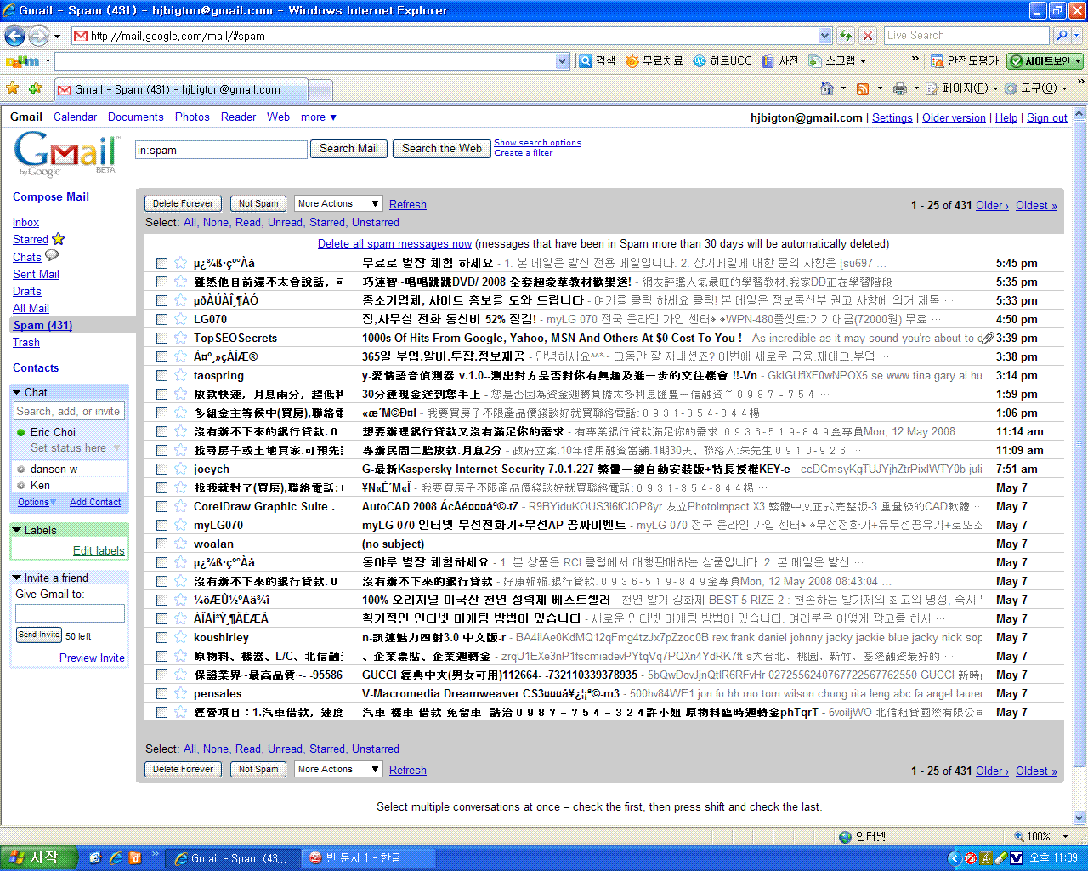
Task: Open the bottom More Actions dropdown
Action: 338,770
